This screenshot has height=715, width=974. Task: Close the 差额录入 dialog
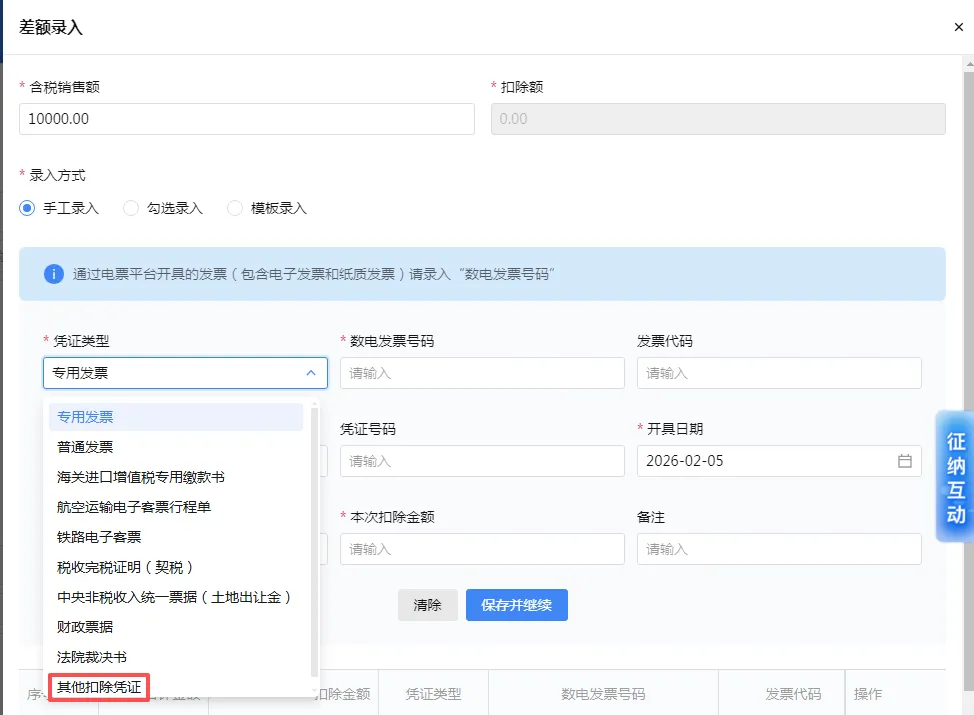[x=958, y=27]
